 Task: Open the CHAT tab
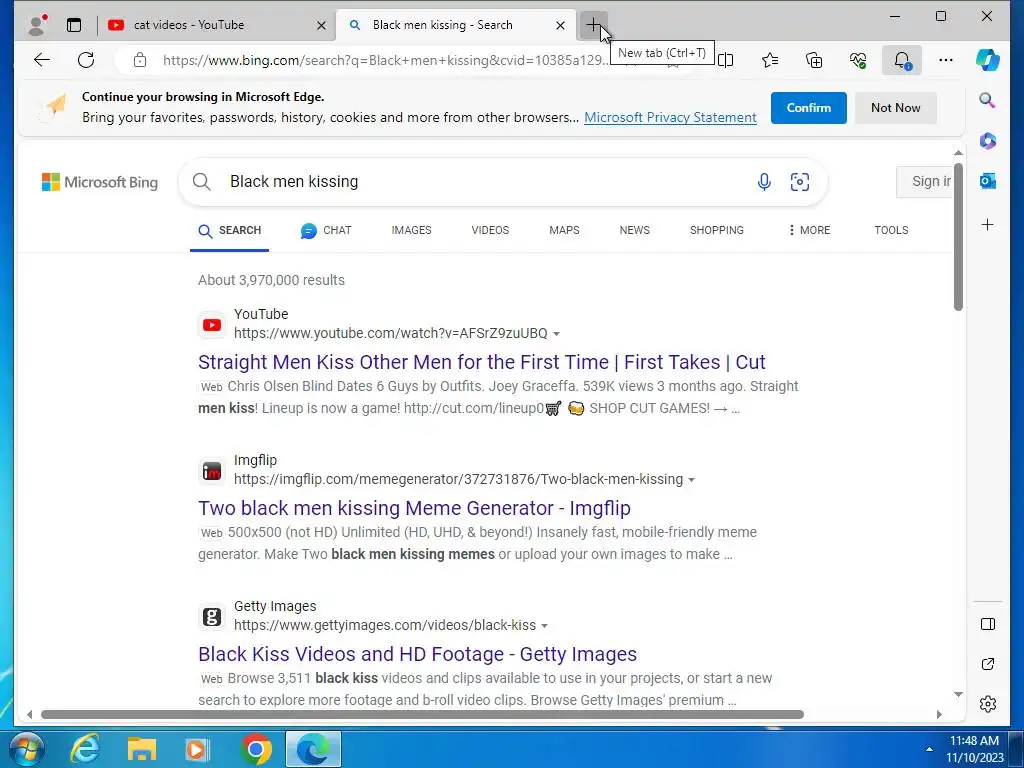point(326,231)
